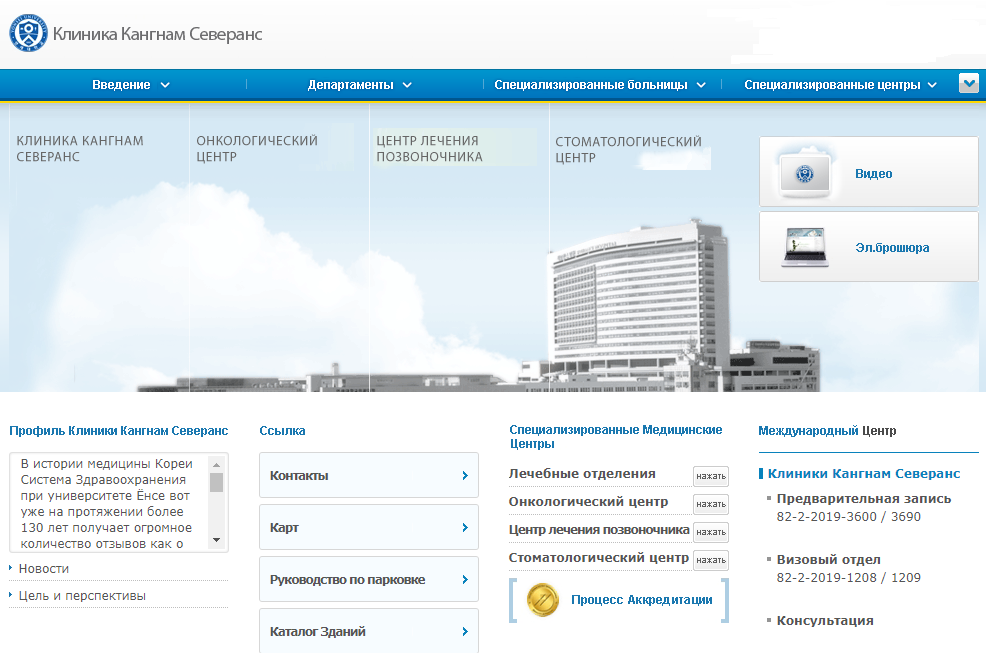
Task: Select the ОНКОЛОГИЧЕСКИЙ ЦЕНТР banner tab
Action: tap(257, 148)
